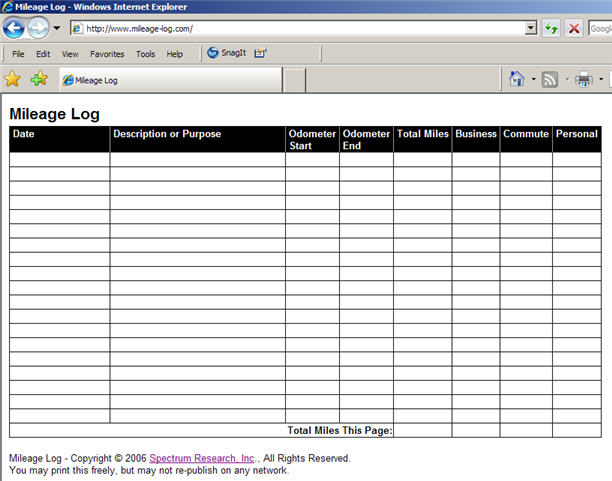Open the View menu
Screen dimensions: 612x481
[70, 54]
